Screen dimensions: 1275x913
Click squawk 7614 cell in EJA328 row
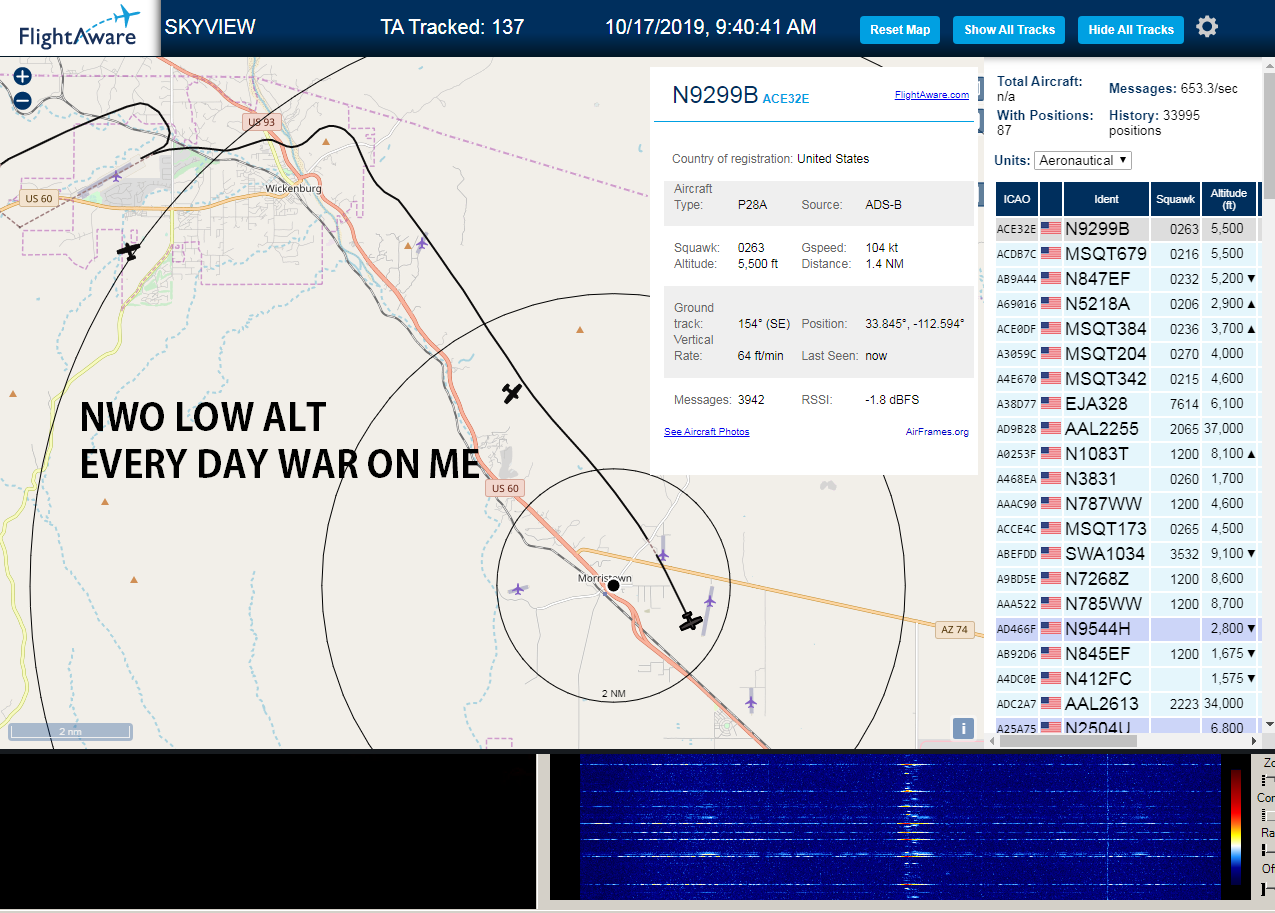tap(1175, 403)
